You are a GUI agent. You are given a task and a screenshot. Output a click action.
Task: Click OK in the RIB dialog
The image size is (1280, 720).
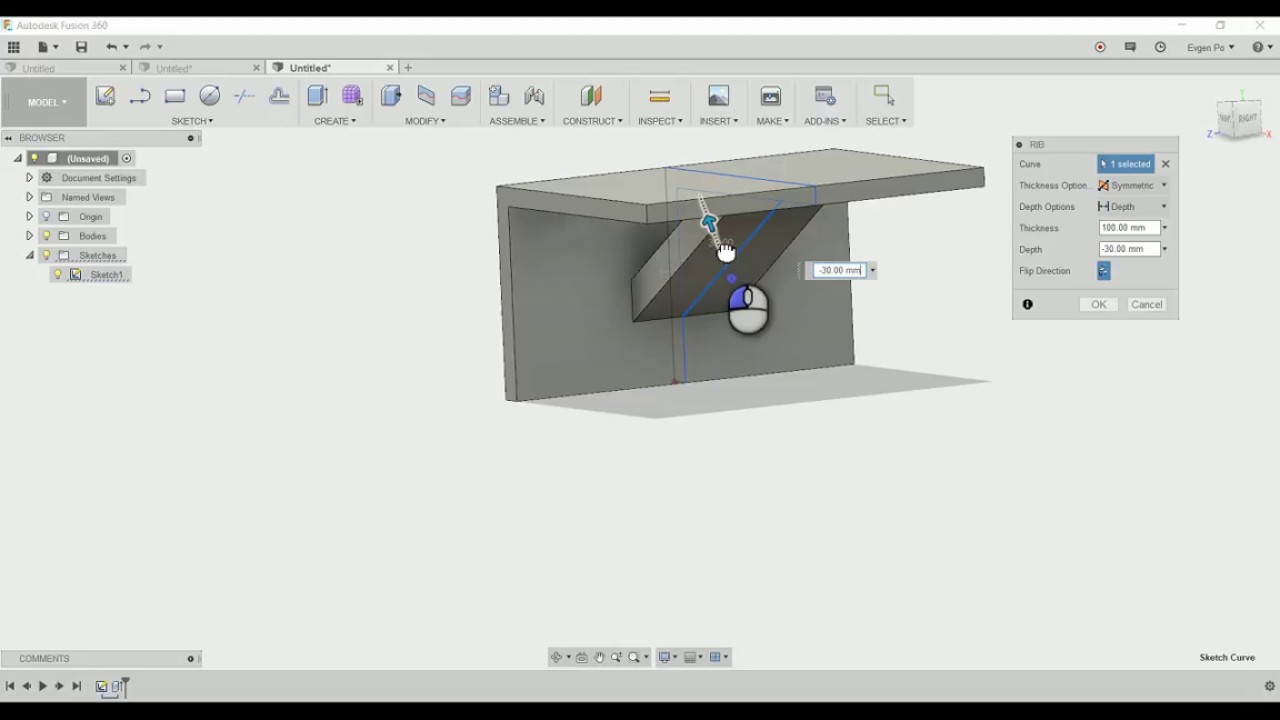1098,304
